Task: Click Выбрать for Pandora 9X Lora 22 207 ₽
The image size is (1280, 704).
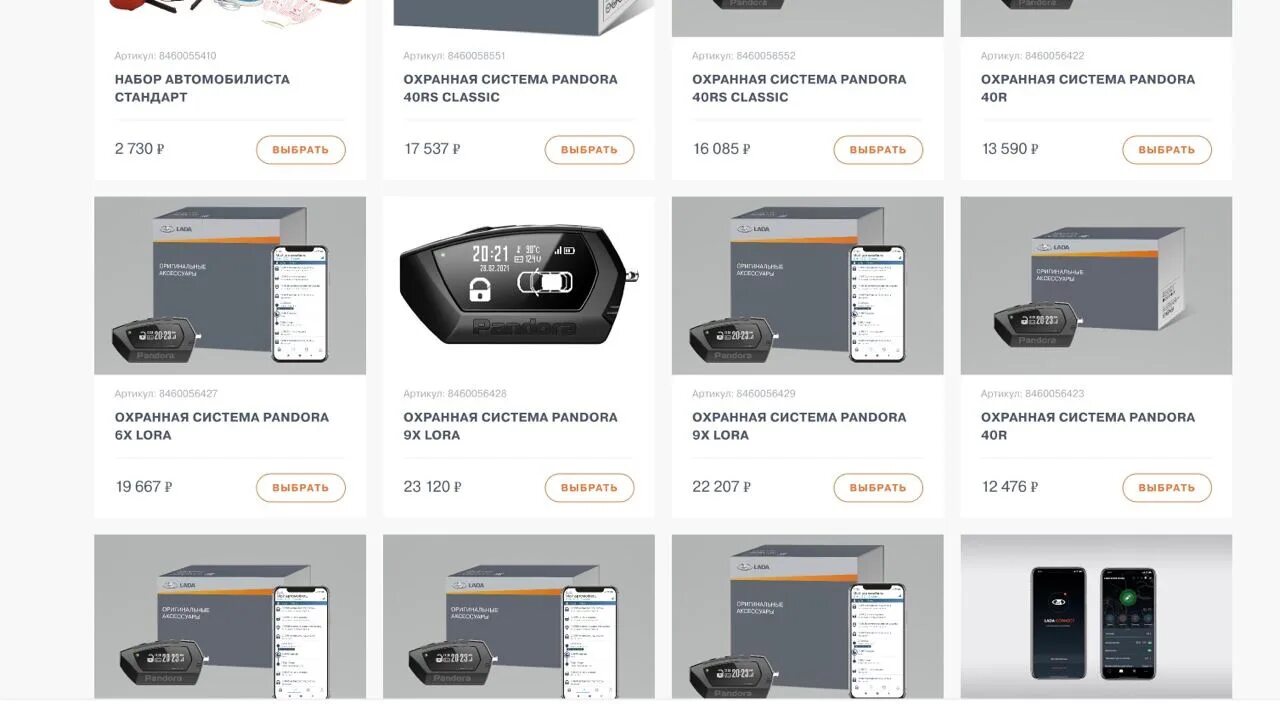Action: (x=878, y=488)
